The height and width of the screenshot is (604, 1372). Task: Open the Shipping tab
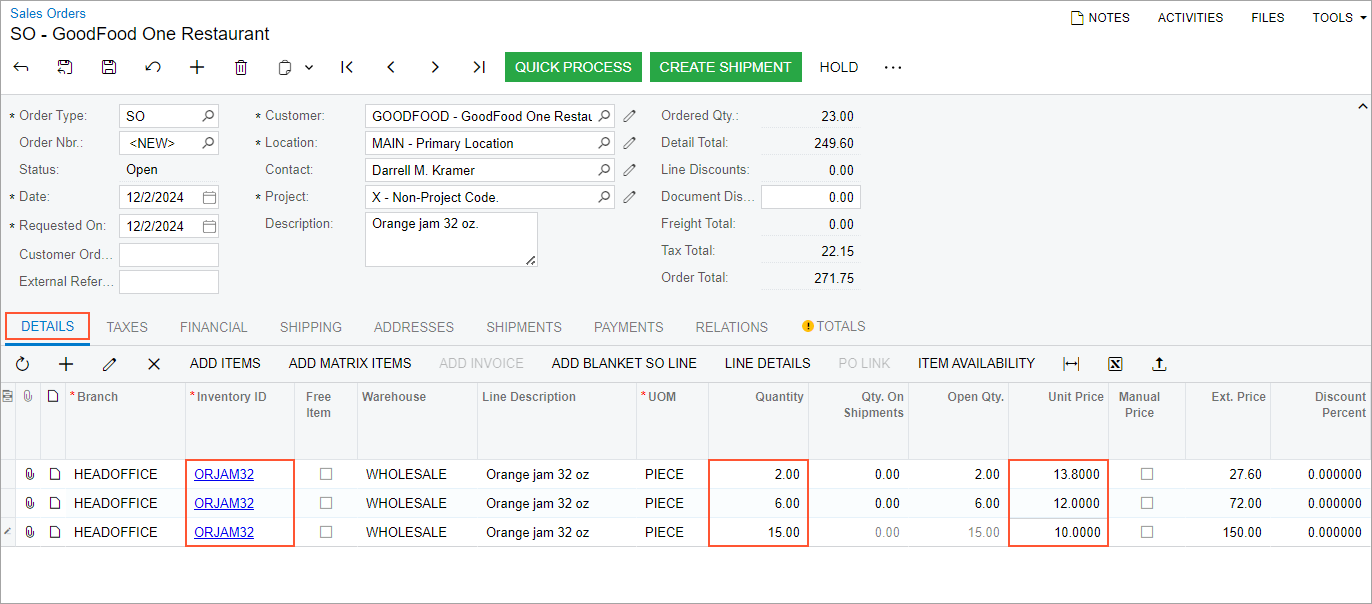coord(311,327)
